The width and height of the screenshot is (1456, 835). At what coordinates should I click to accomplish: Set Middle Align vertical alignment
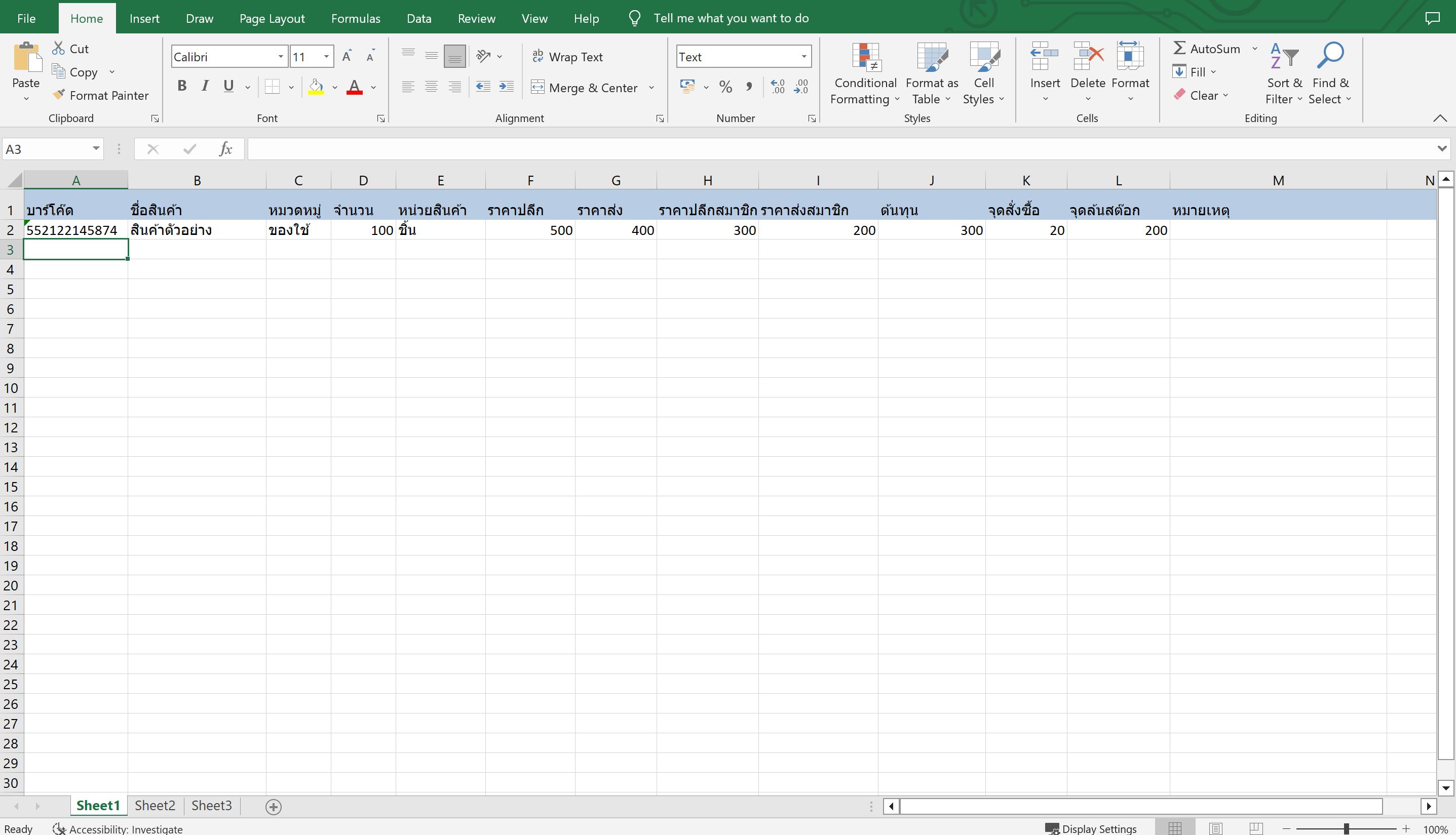(x=432, y=56)
